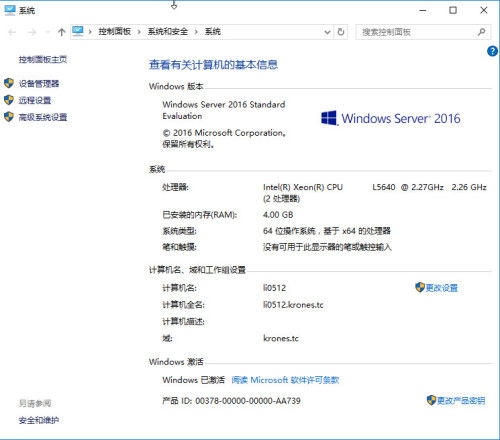
Task: Click the domain value krones.tc
Action: (x=281, y=339)
